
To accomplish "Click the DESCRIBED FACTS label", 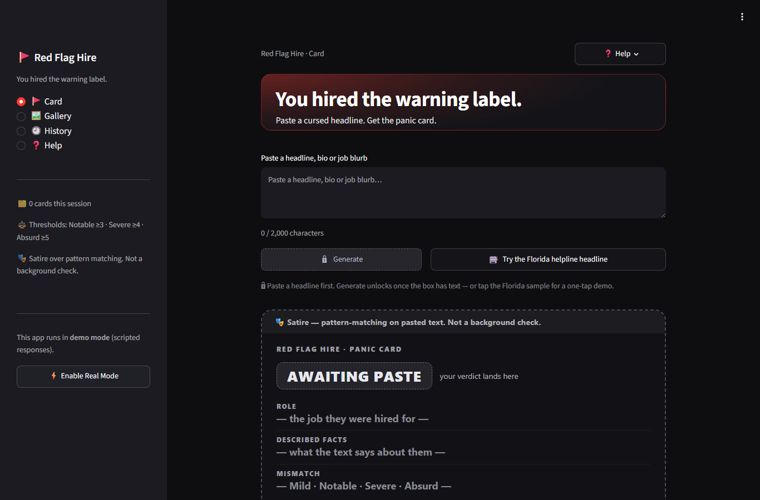I will [x=312, y=440].
